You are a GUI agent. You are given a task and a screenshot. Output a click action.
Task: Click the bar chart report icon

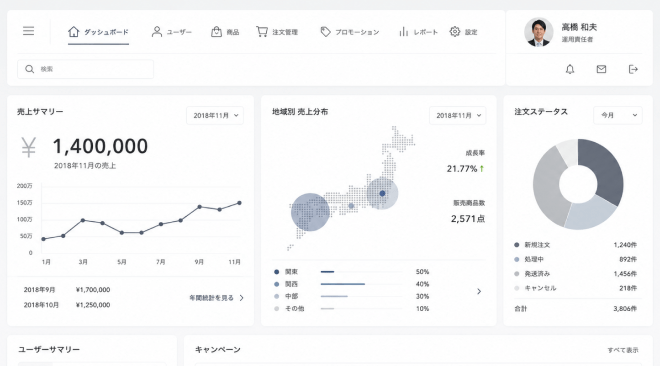coord(404,32)
